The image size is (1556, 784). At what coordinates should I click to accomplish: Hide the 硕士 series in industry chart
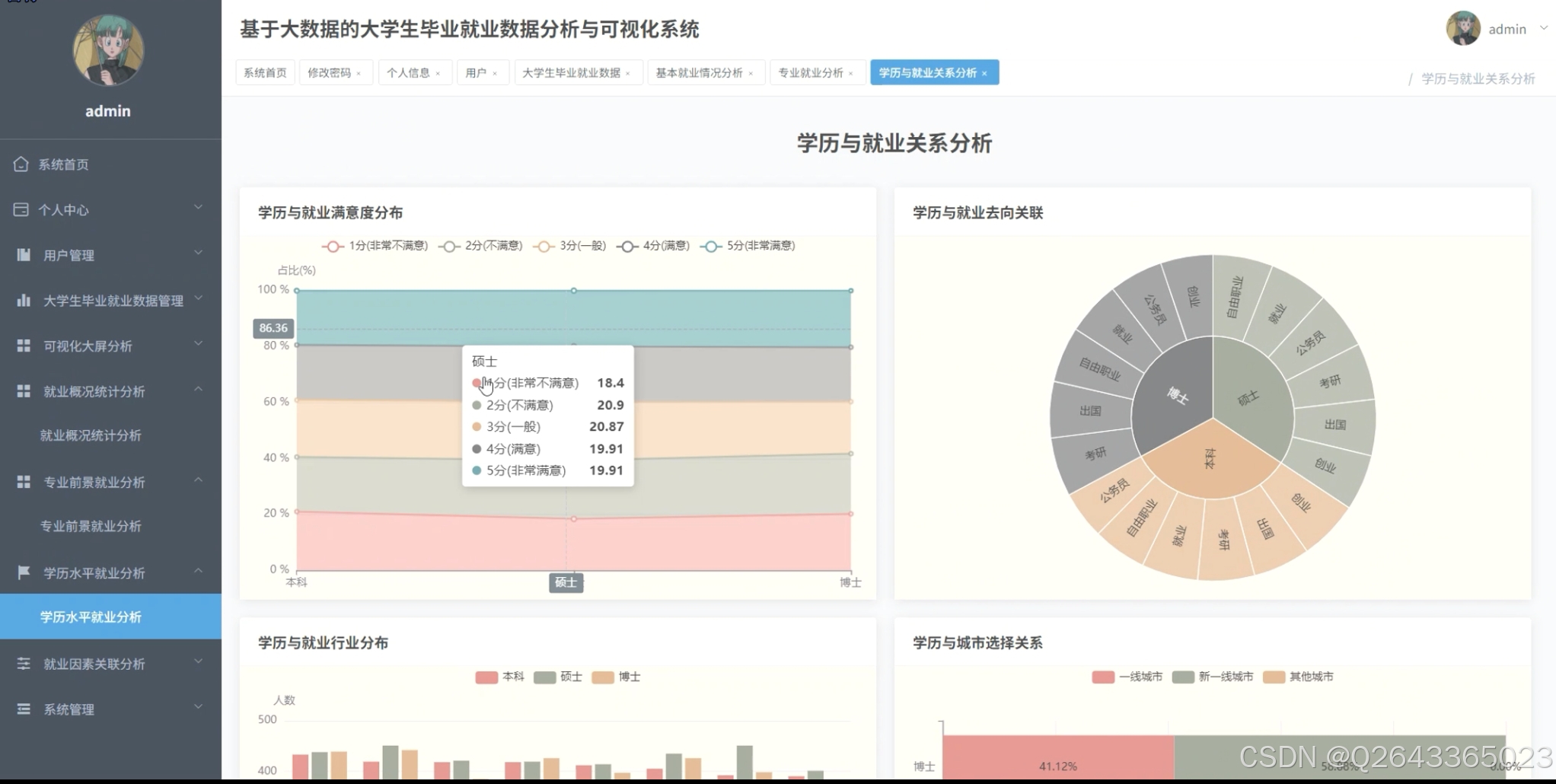click(558, 677)
